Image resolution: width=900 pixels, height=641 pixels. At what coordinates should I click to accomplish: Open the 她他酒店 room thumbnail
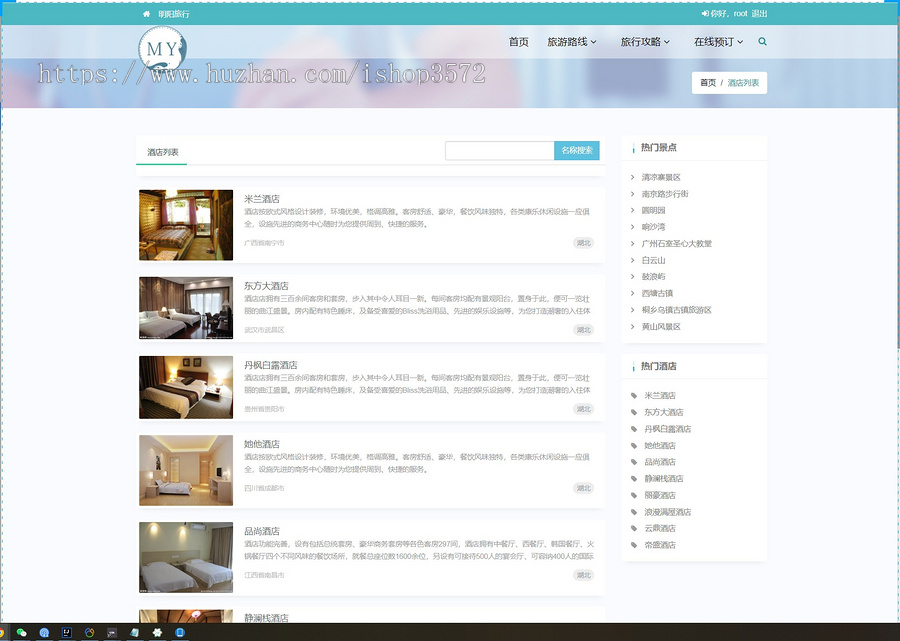tap(186, 471)
